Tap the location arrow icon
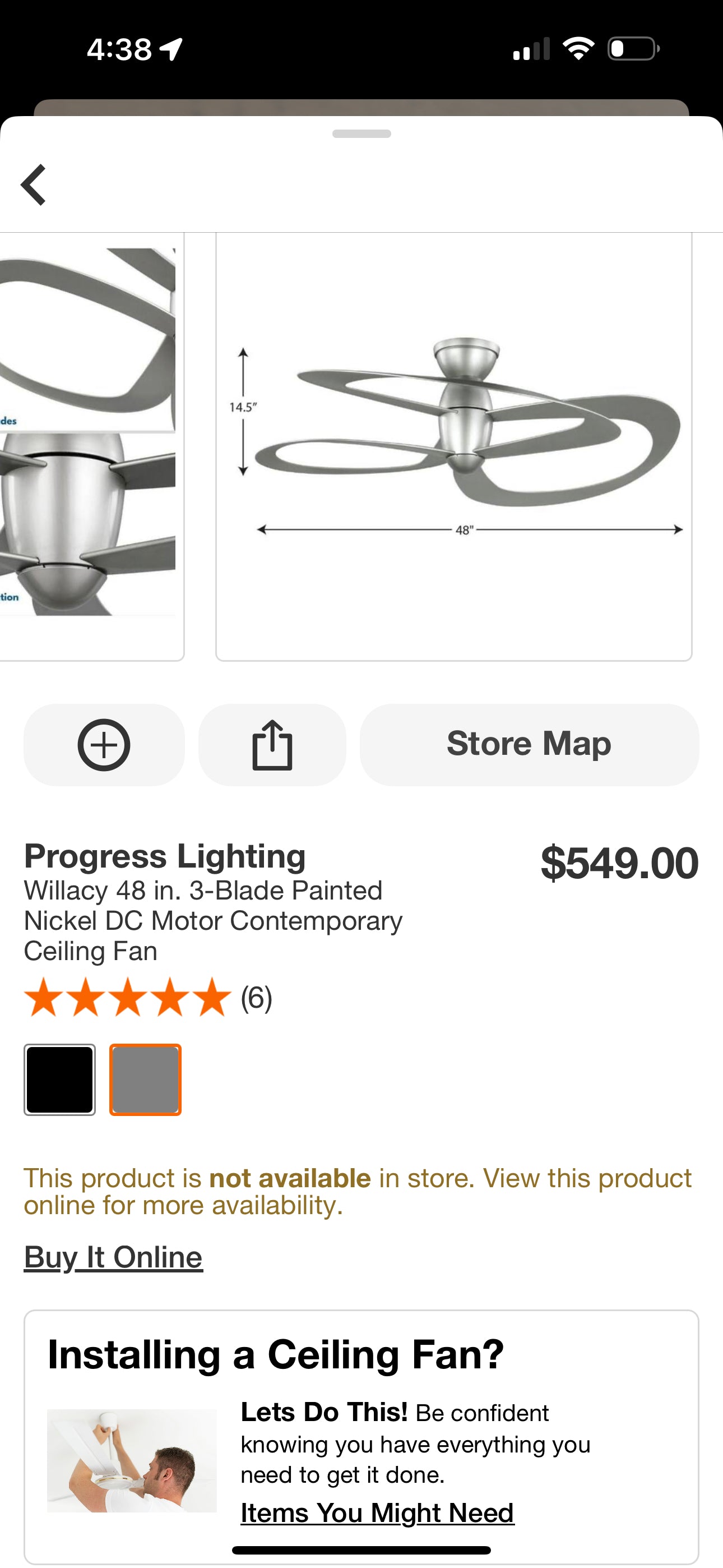The width and height of the screenshot is (723, 1568). click(x=171, y=49)
